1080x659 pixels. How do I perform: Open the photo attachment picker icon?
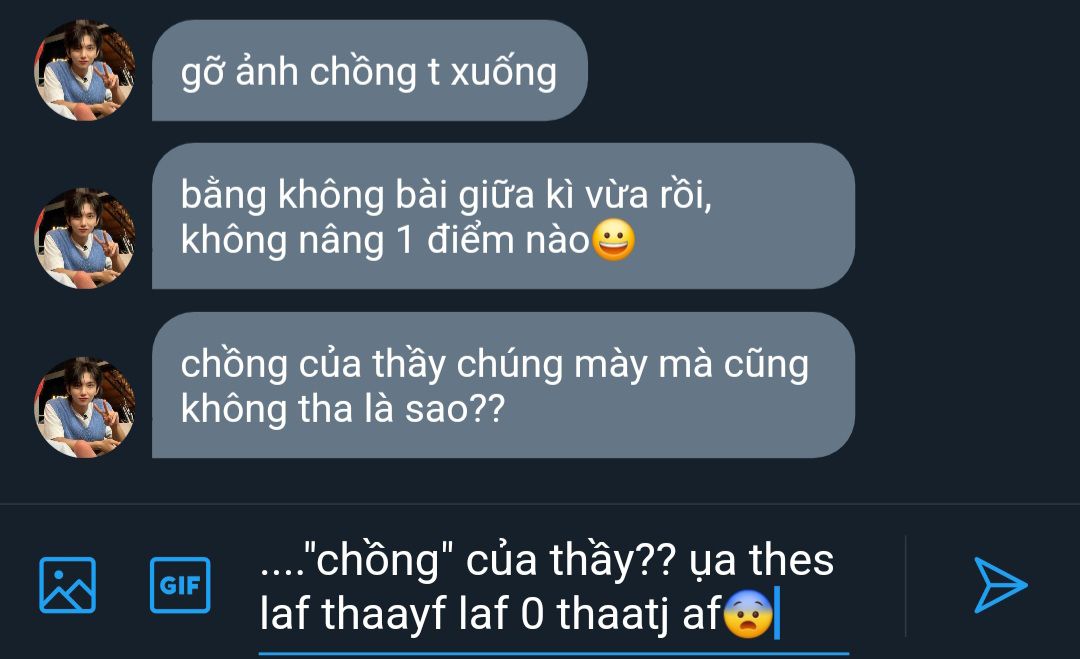click(68, 585)
